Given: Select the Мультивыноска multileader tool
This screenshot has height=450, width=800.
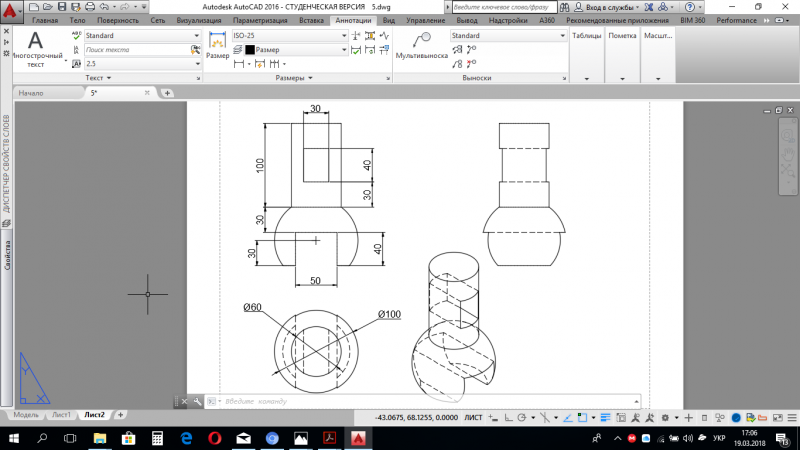Looking at the screenshot, I should (x=421, y=46).
